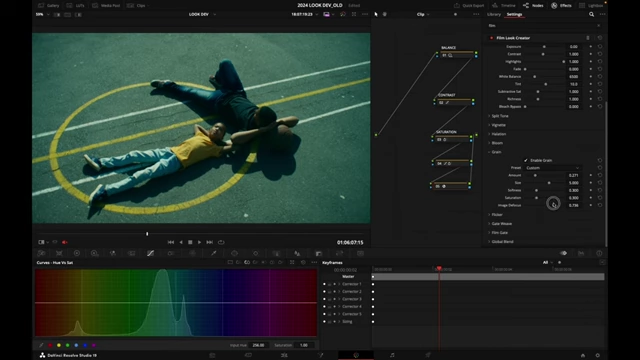The image size is (640, 360).
Task: Open the Power Window palette
Action: pyautogui.click(x=234, y=253)
